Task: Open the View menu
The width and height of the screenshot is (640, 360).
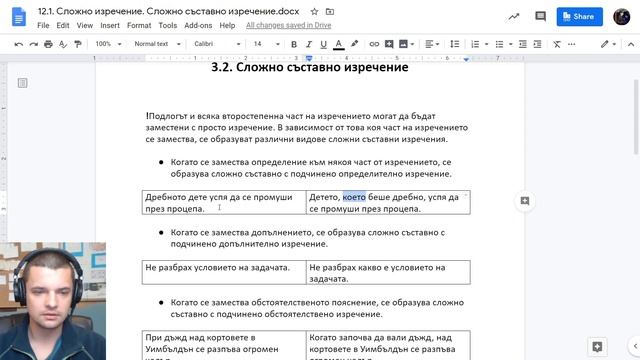Action: coord(84,25)
